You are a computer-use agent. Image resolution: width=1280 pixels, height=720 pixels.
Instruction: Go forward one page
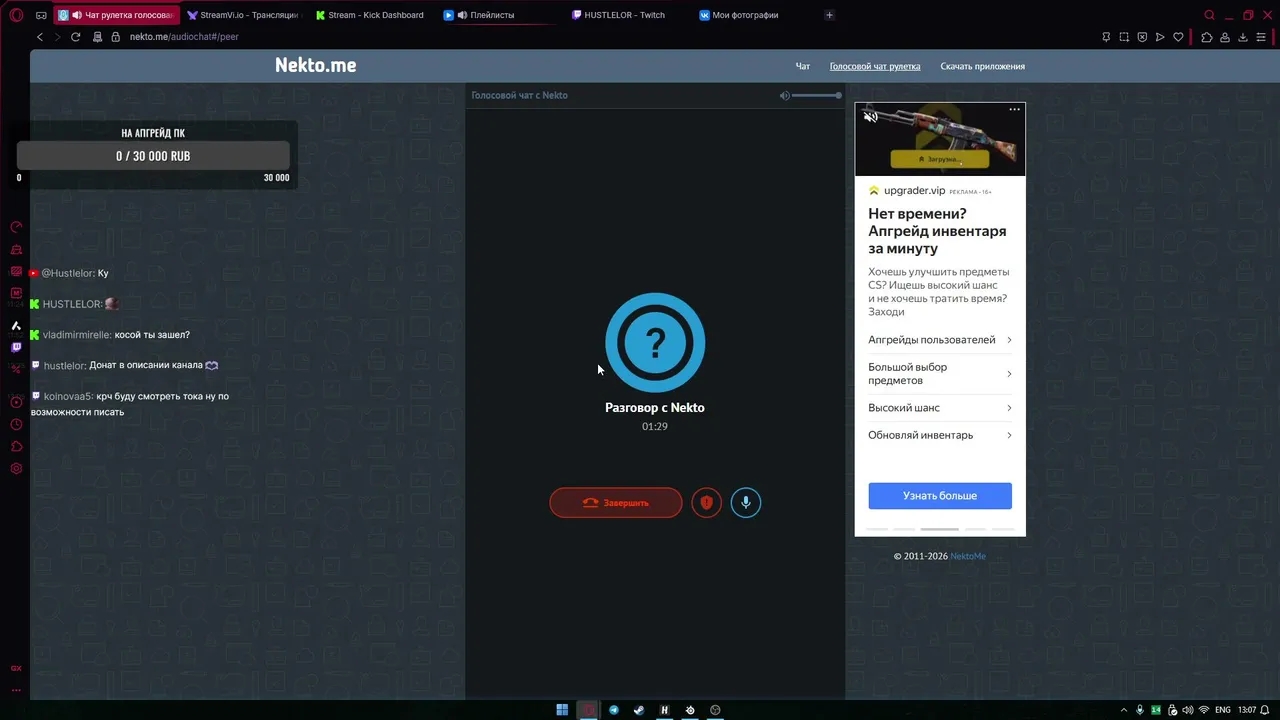coord(57,37)
